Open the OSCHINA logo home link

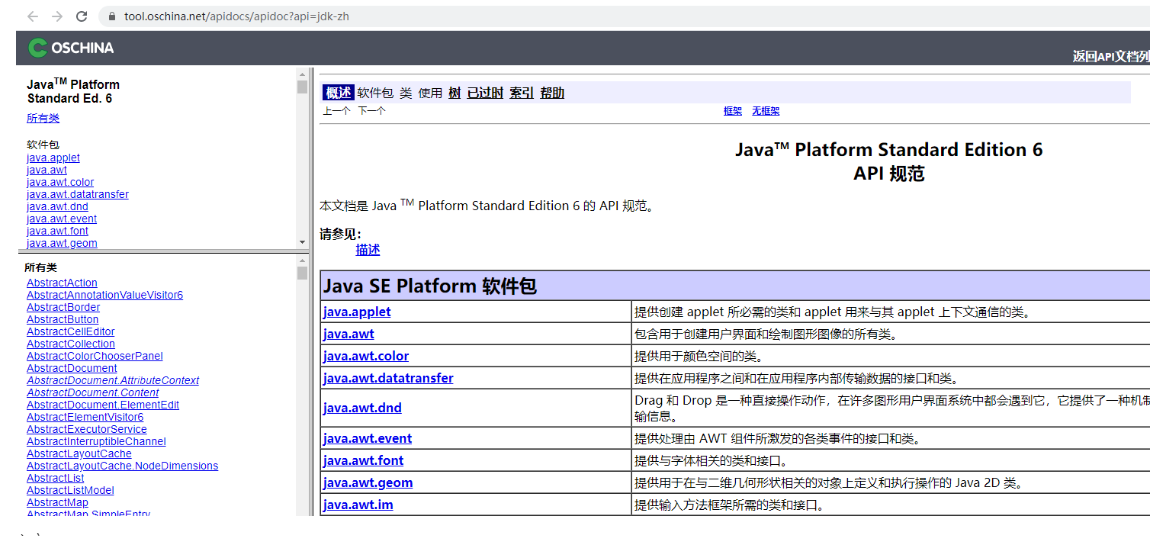(x=71, y=48)
